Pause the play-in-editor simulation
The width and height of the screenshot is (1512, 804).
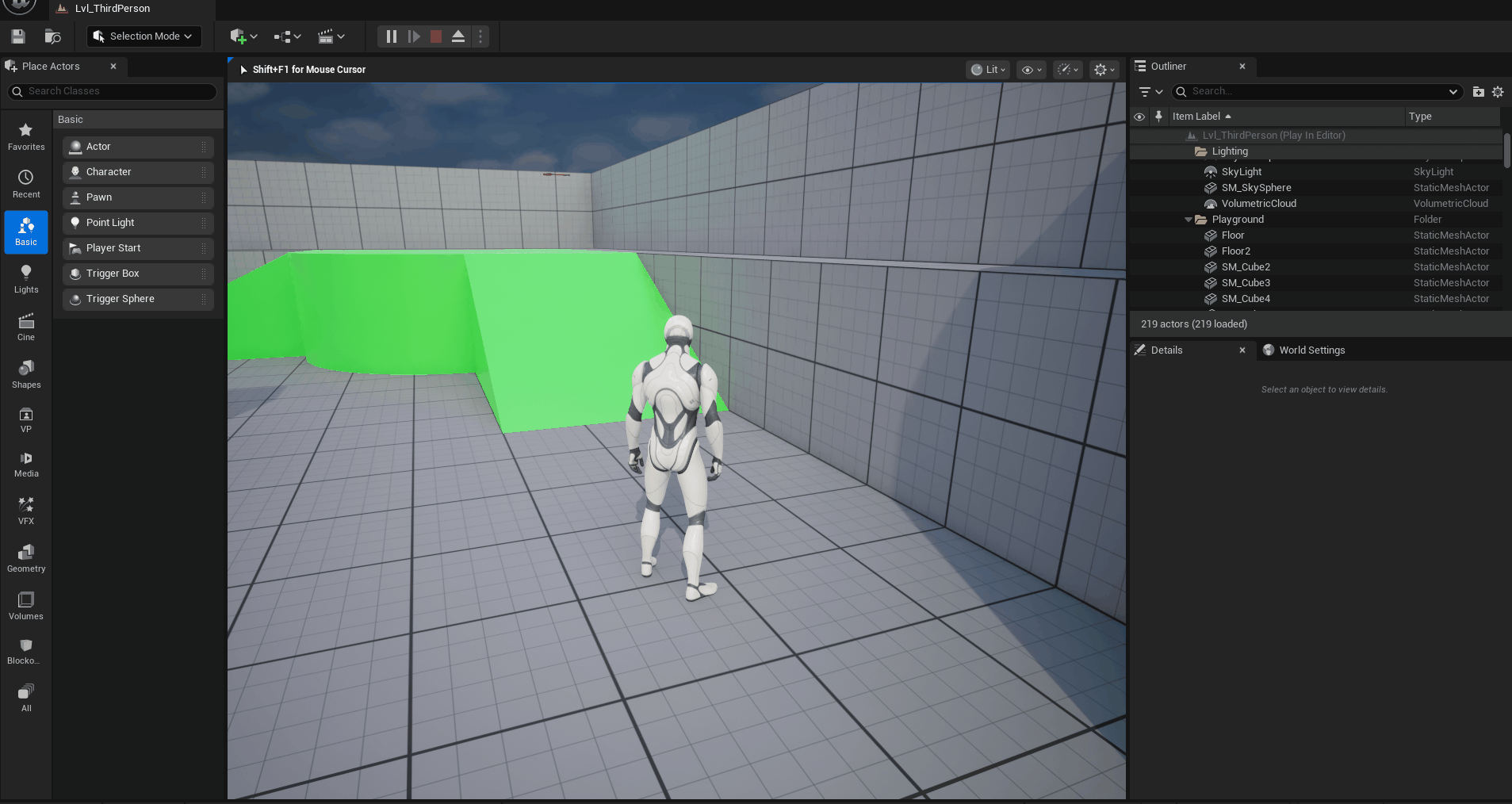pyautogui.click(x=391, y=36)
